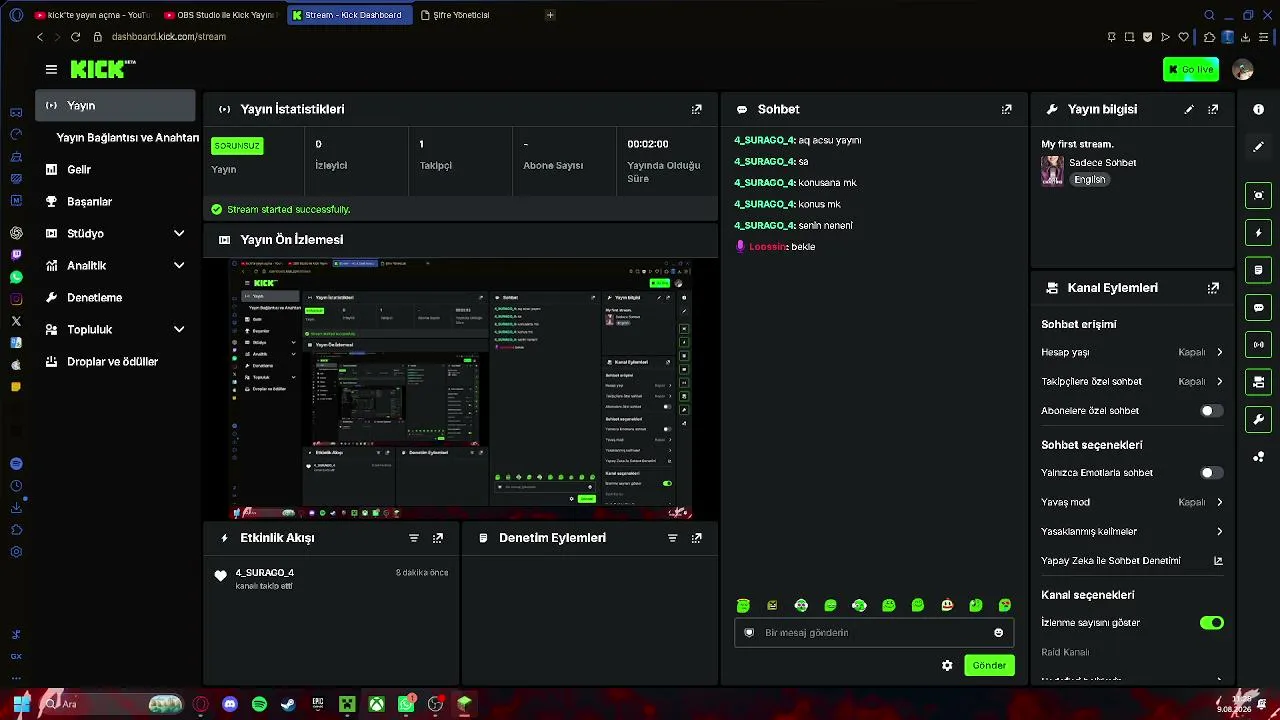Open the Kick hamburger menu
Screen dimensions: 1280x720
tap(51, 69)
